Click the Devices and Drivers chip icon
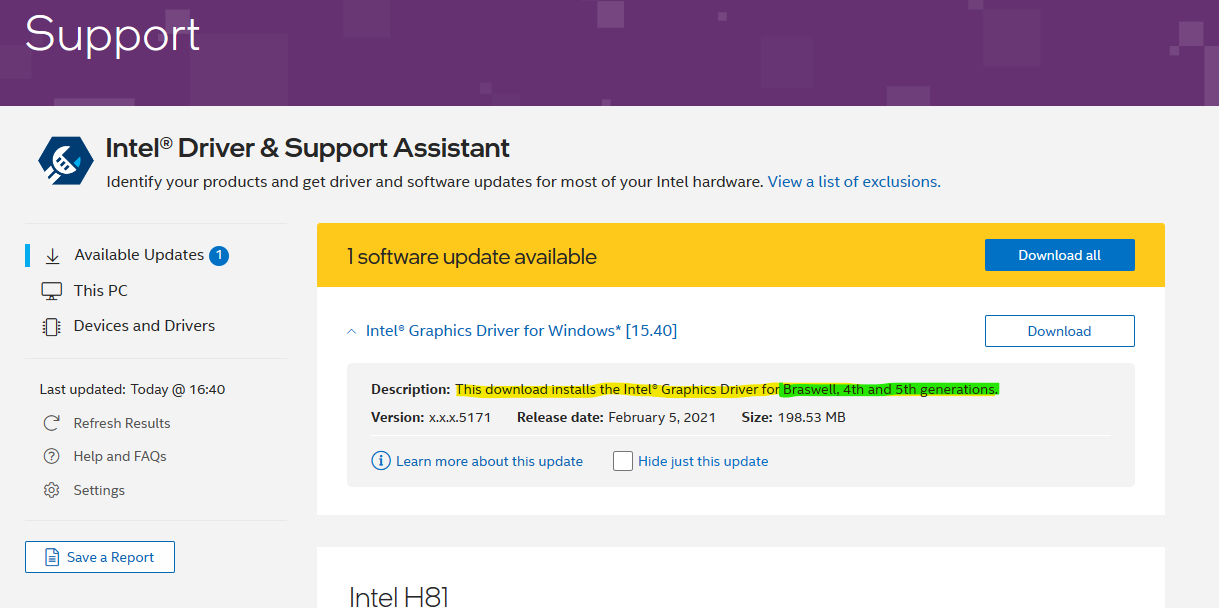Image resolution: width=1219 pixels, height=608 pixels. 52,325
